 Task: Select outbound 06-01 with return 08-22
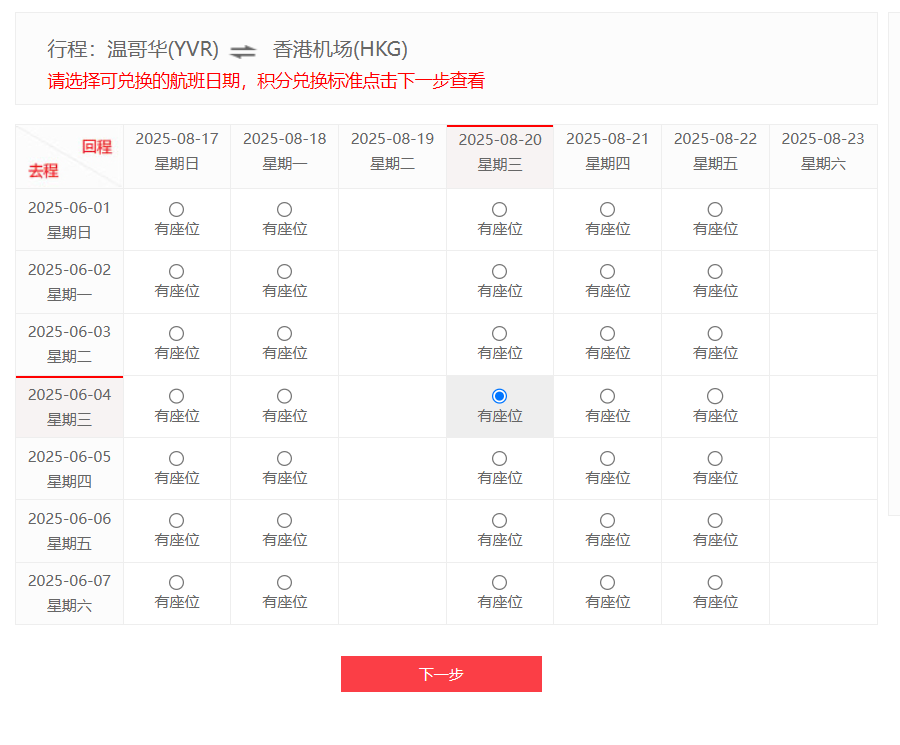[715, 209]
